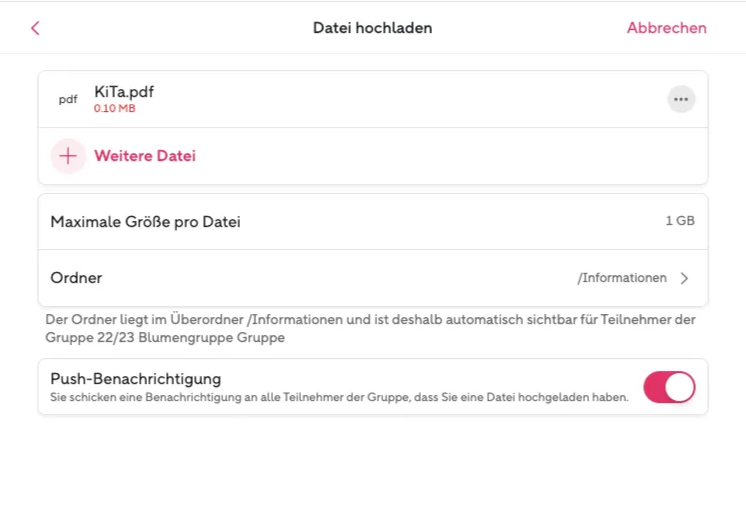
Task: Click the 0.10 MB file size text
Action: (115, 108)
